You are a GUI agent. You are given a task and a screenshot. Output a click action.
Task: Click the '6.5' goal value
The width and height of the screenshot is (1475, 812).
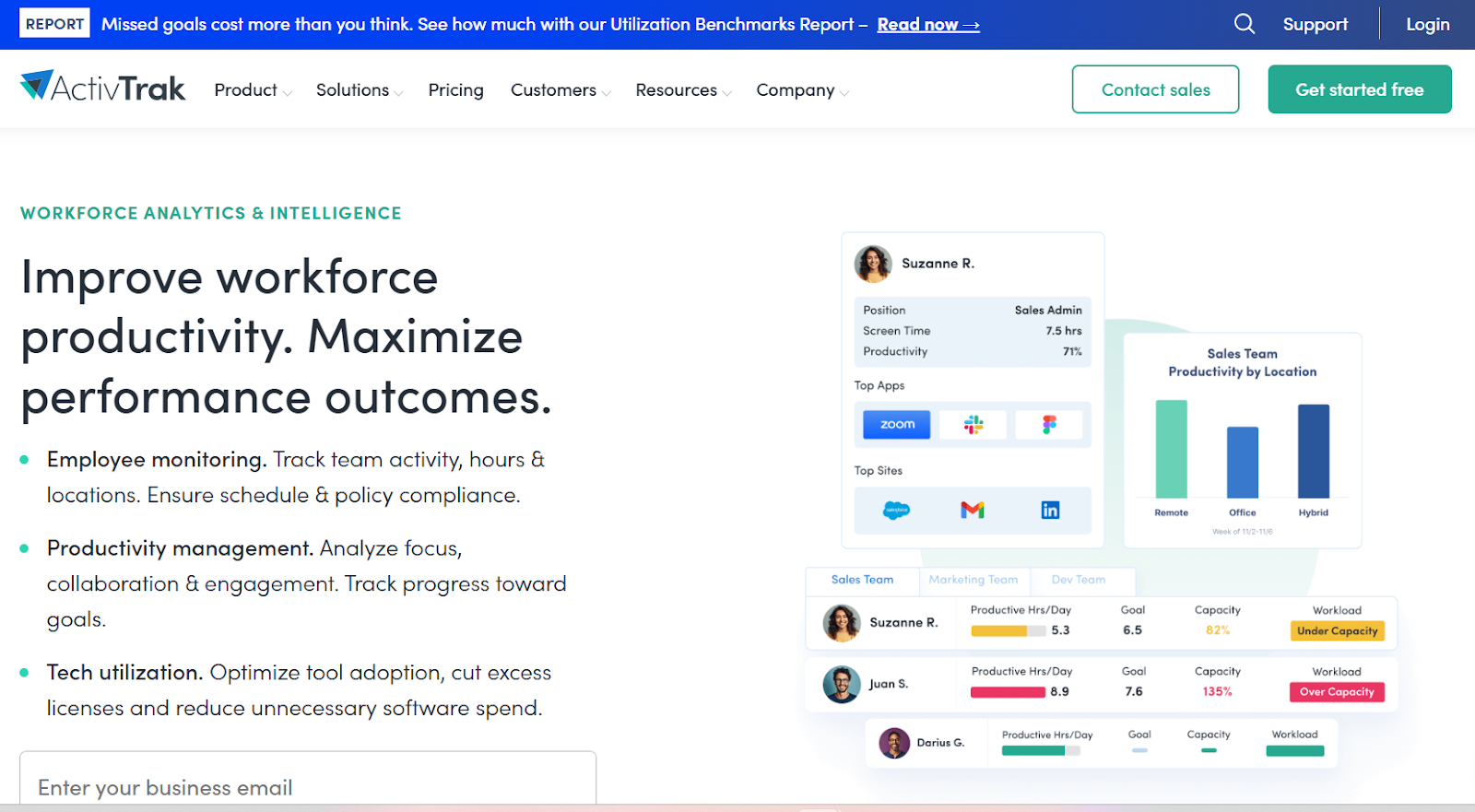coord(1132,630)
